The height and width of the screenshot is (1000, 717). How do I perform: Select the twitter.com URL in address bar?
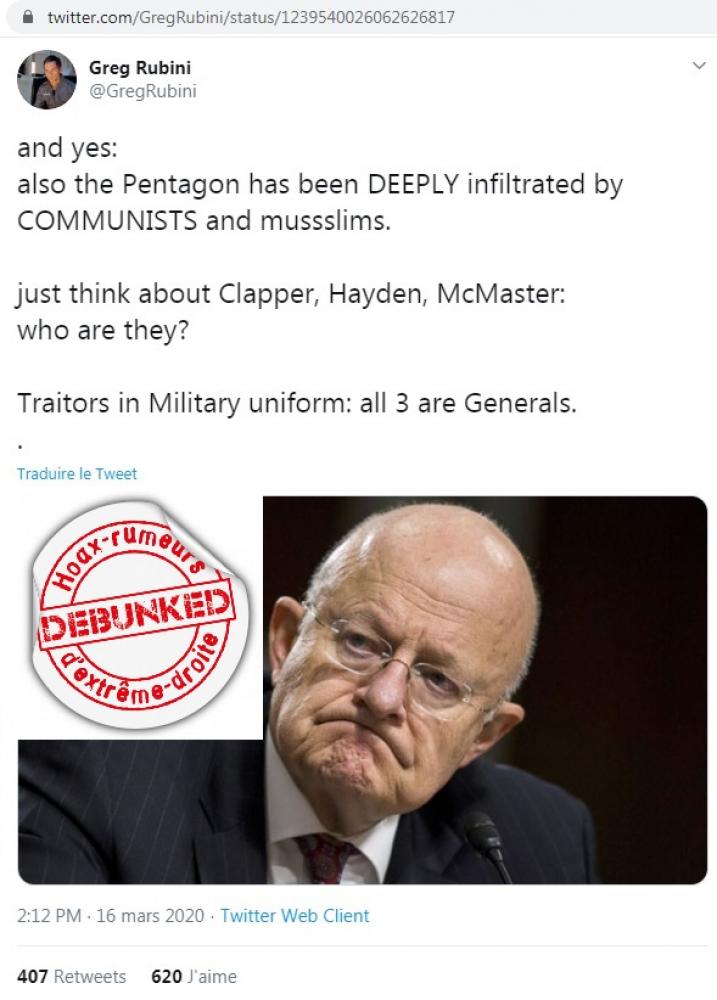point(251,17)
